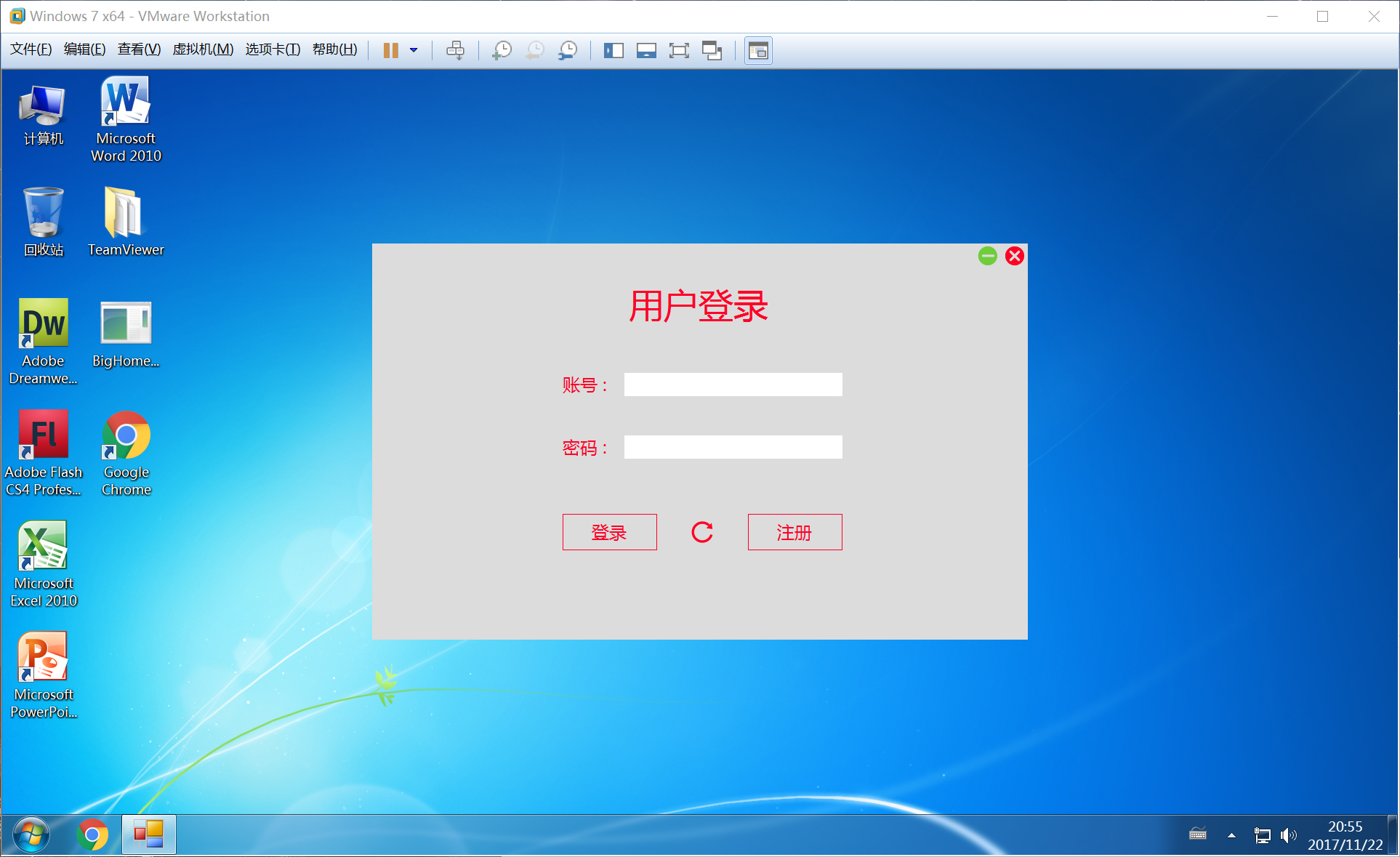Open the 文件(F) menu
Screen dimensions: 1400x857
pos(31,49)
